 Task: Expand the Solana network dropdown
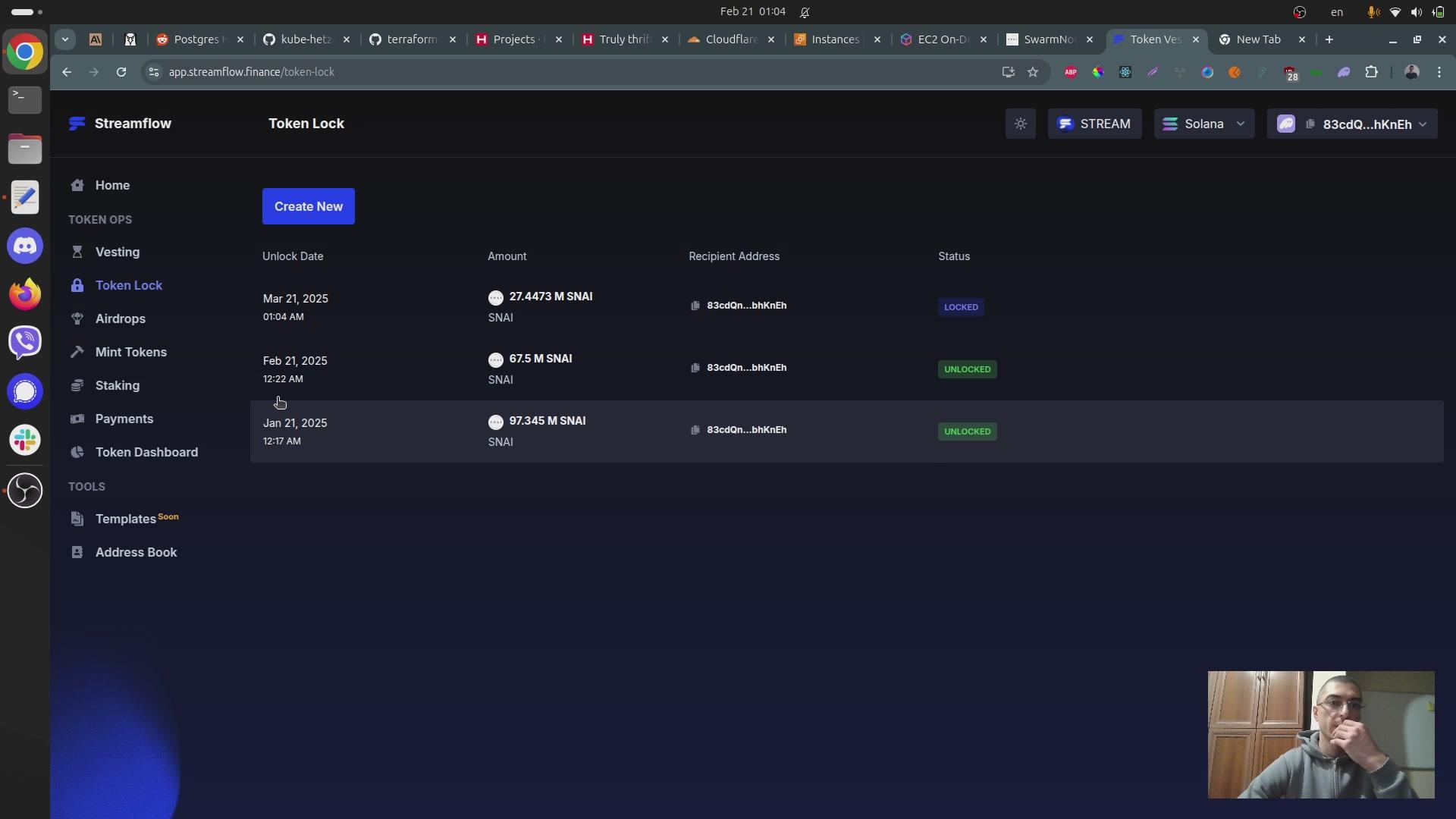tap(1203, 124)
